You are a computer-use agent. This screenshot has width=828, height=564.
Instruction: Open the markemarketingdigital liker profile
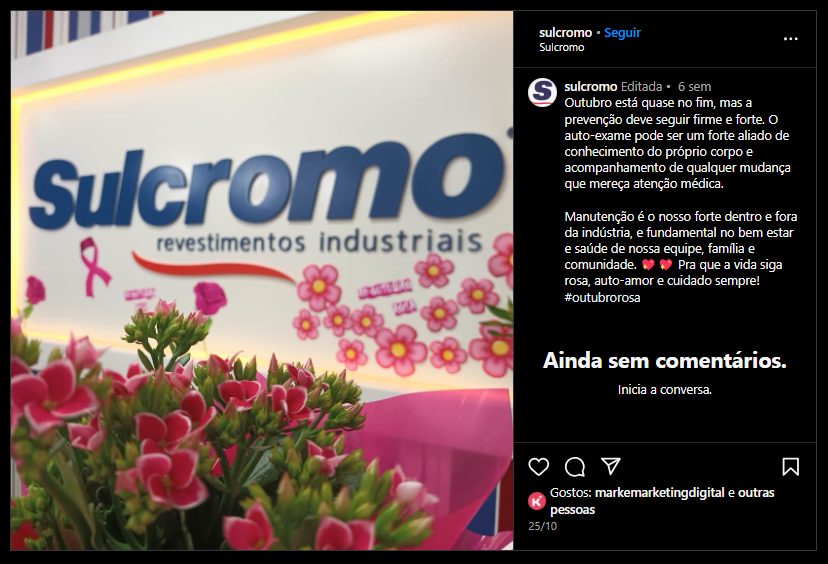pyautogui.click(x=660, y=493)
